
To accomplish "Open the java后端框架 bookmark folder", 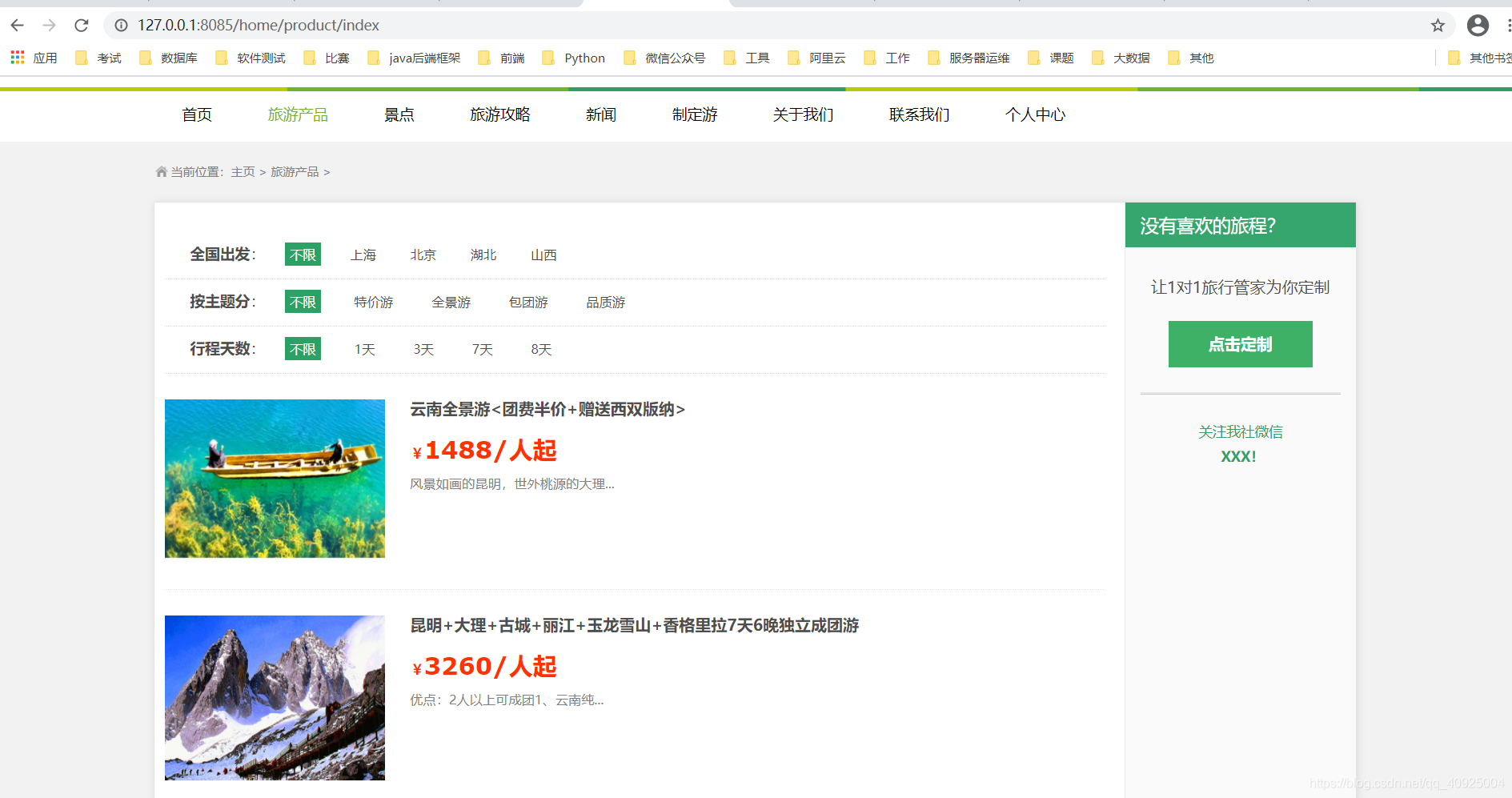I will click(x=414, y=58).
